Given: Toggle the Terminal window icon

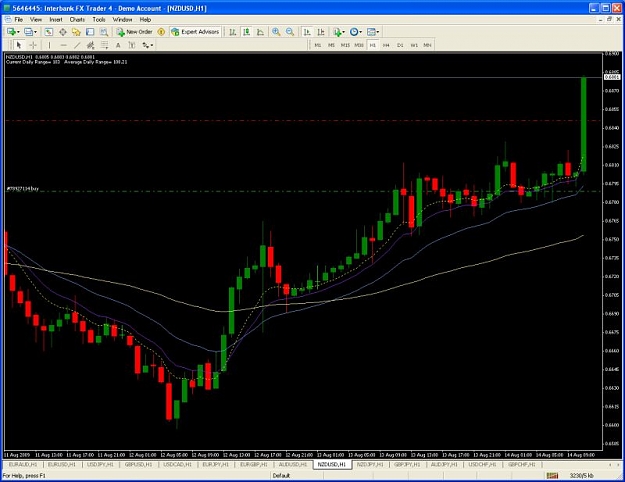Looking at the screenshot, I should [x=90, y=32].
